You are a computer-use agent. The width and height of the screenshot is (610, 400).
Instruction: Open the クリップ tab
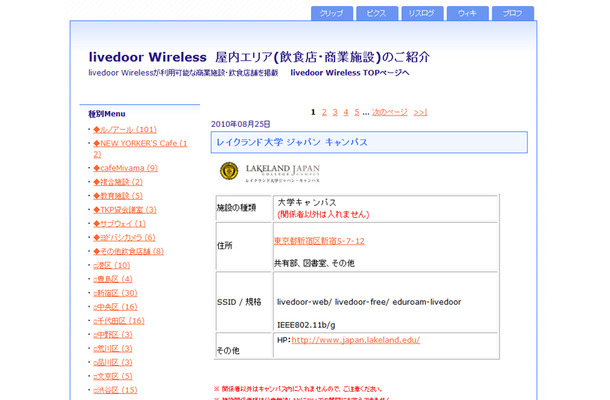click(x=332, y=13)
